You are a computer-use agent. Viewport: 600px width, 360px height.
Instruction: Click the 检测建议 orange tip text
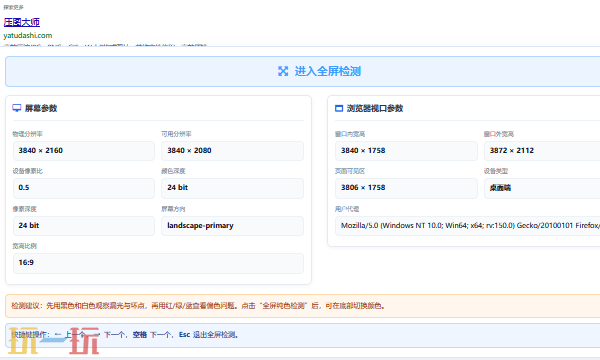(x=198, y=306)
